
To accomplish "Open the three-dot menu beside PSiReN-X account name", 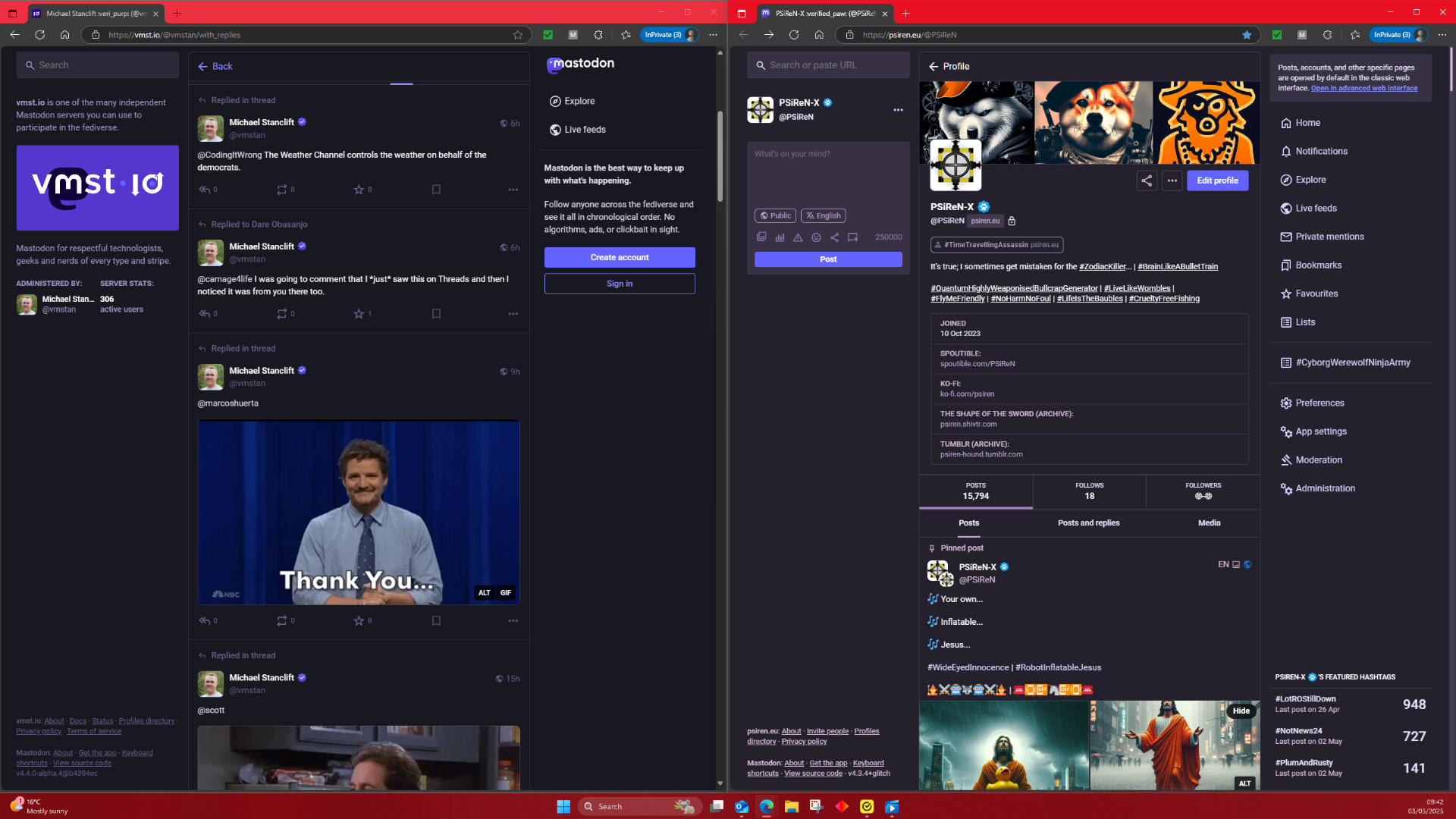I will pos(898,110).
